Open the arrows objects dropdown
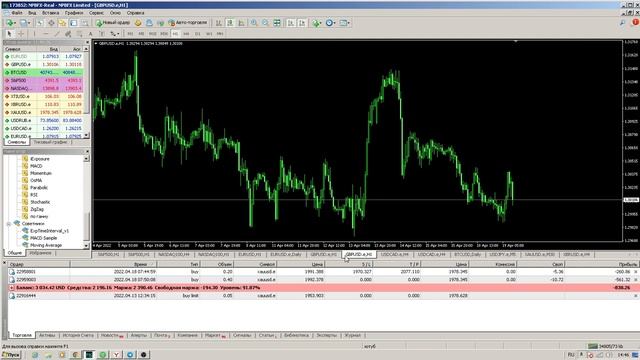This screenshot has height=360, width=640. click(x=115, y=33)
